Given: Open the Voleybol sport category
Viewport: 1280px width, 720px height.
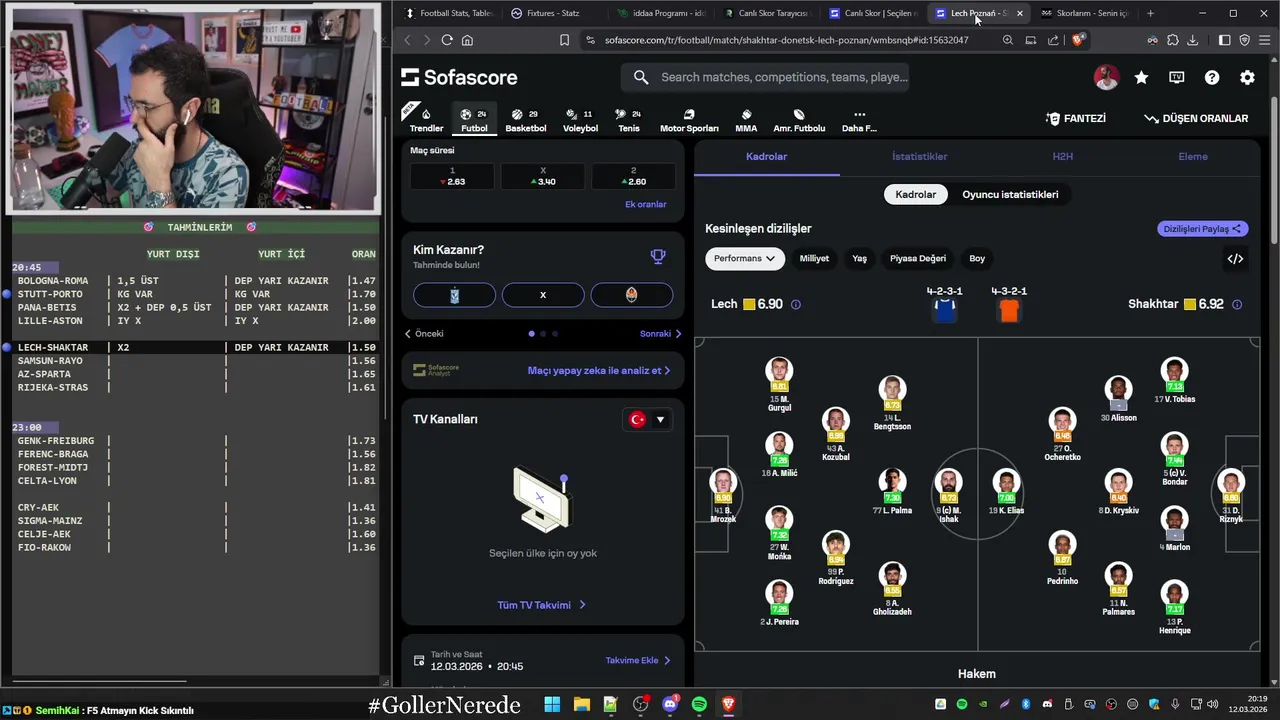Looking at the screenshot, I should (580, 120).
